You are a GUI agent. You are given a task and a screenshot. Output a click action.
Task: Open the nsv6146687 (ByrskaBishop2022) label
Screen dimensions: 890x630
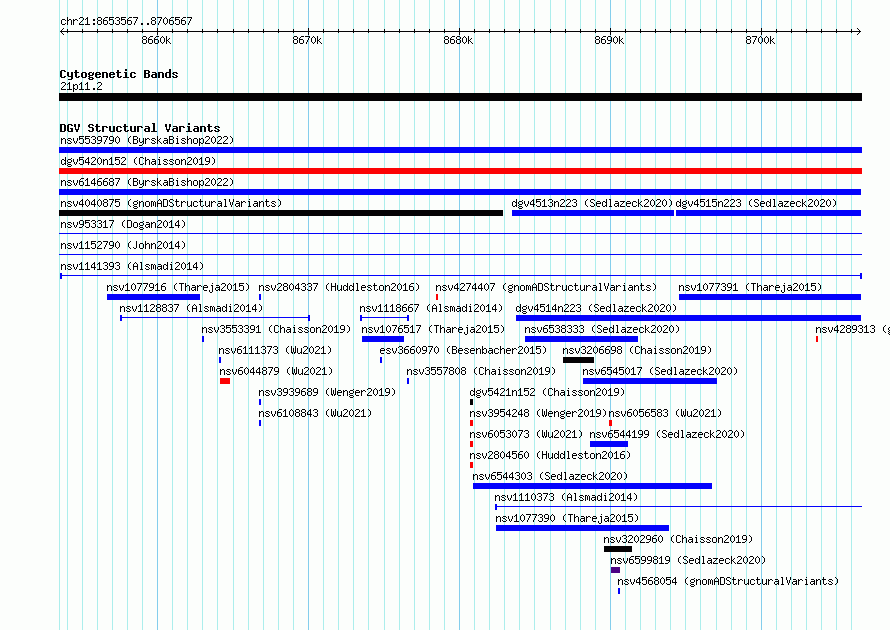147,182
